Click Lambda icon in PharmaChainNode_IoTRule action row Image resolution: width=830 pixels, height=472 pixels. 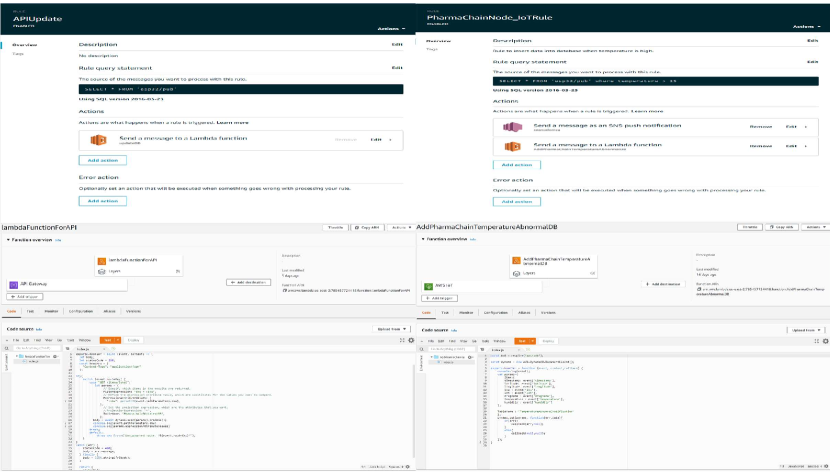[512, 147]
